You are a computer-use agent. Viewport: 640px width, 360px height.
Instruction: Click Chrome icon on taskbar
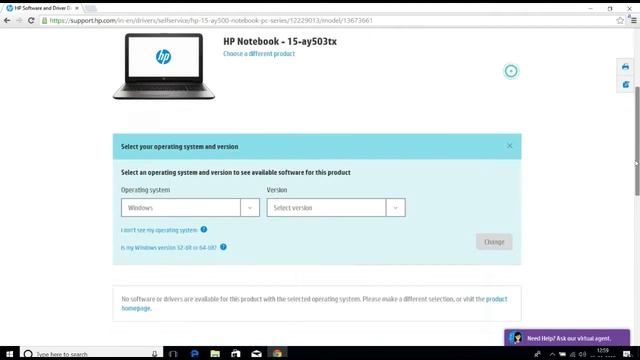tap(277, 353)
